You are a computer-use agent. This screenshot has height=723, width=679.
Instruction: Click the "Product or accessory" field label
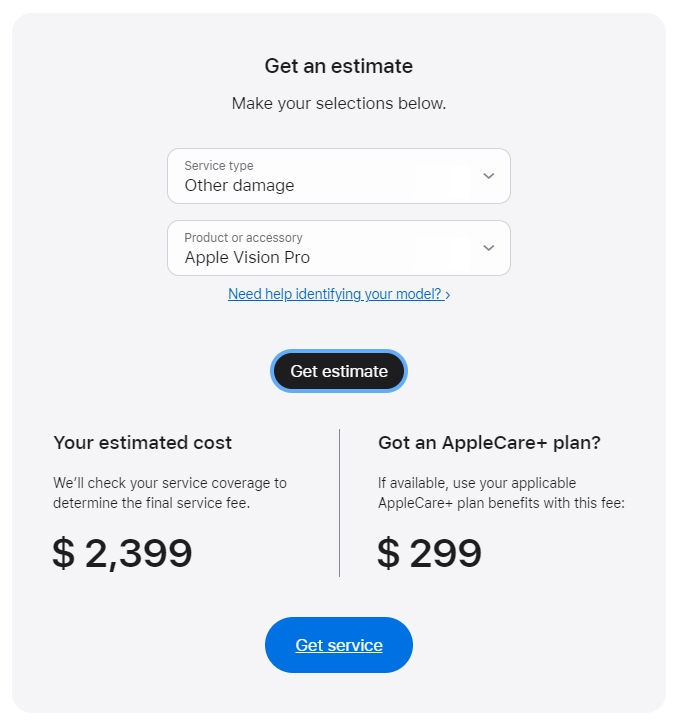[x=243, y=238]
